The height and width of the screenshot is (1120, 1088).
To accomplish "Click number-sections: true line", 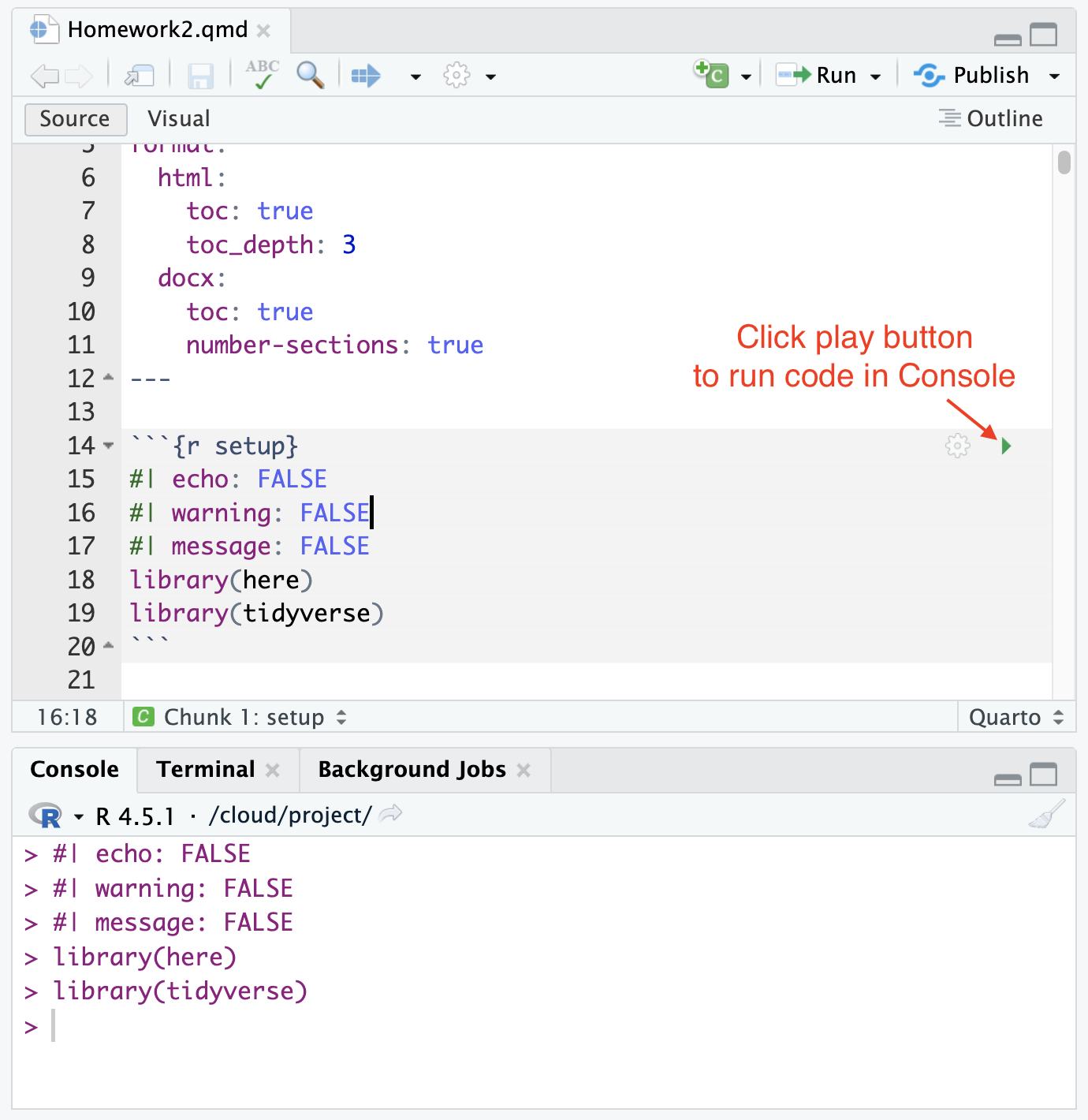I will (x=335, y=345).
